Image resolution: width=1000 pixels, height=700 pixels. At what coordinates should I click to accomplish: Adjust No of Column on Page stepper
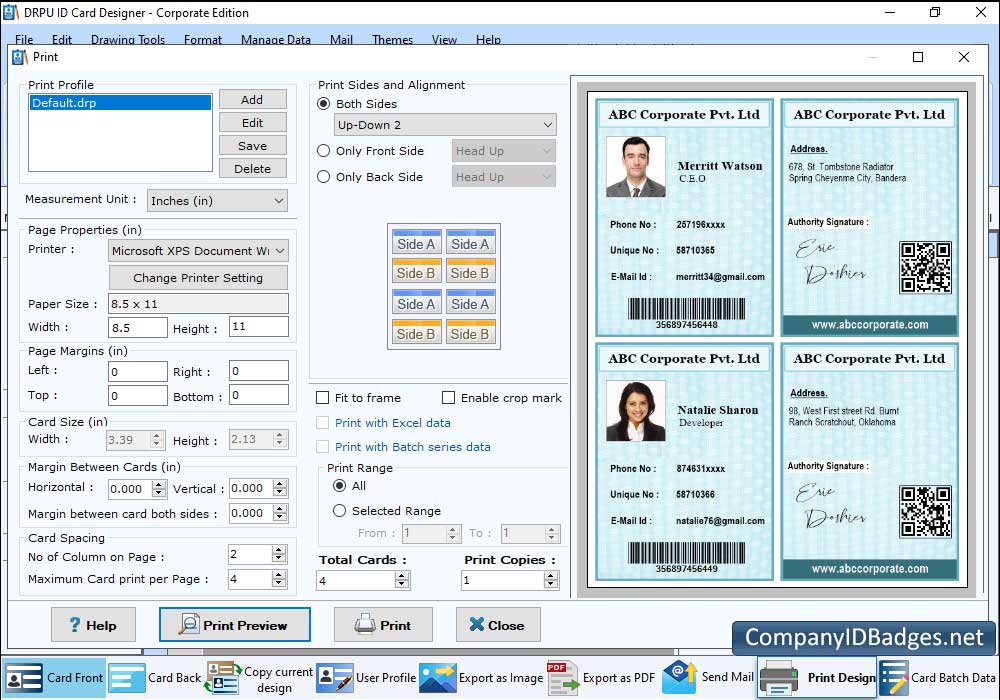point(279,555)
